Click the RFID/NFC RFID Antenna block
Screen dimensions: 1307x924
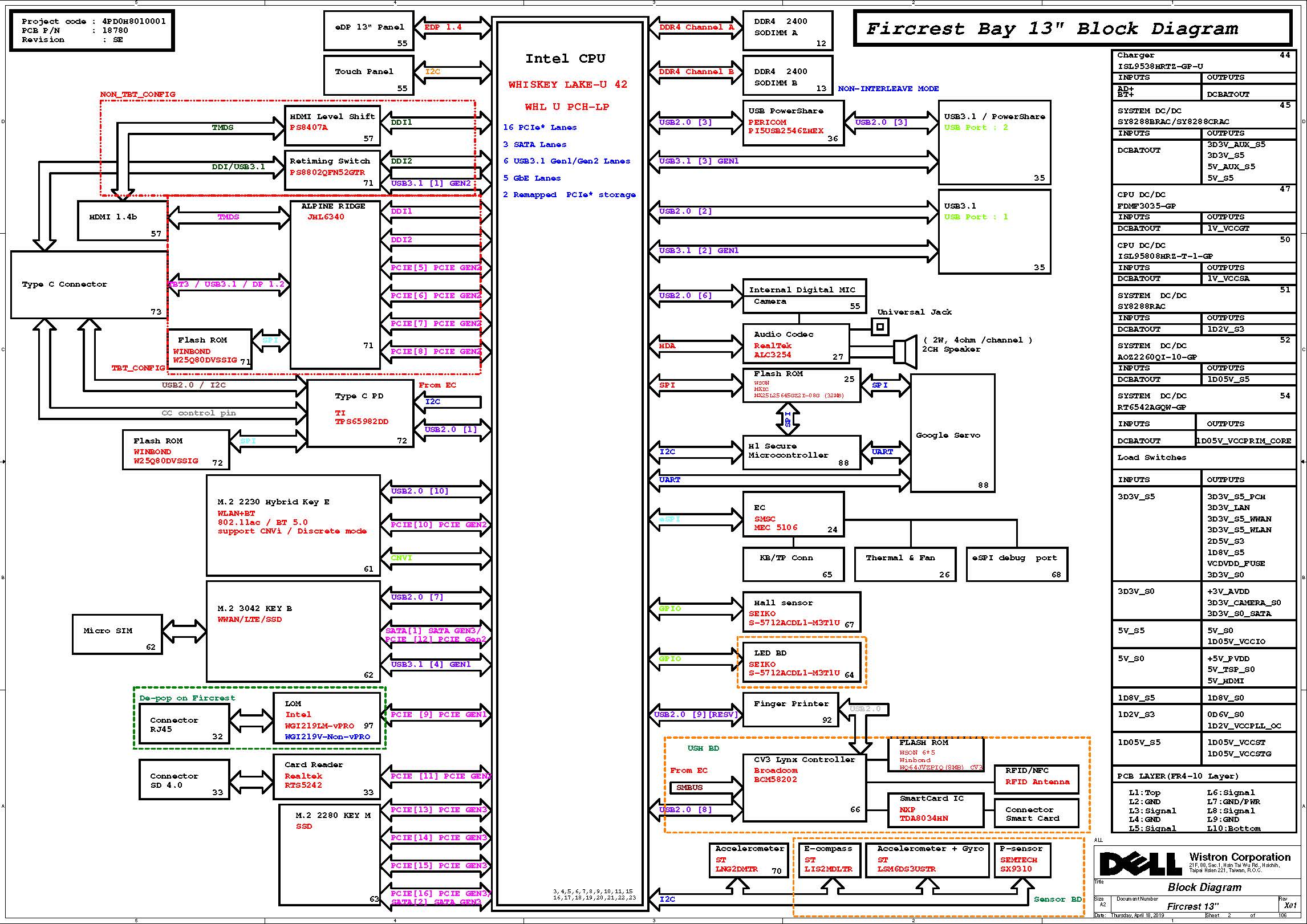pyautogui.click(x=1036, y=779)
